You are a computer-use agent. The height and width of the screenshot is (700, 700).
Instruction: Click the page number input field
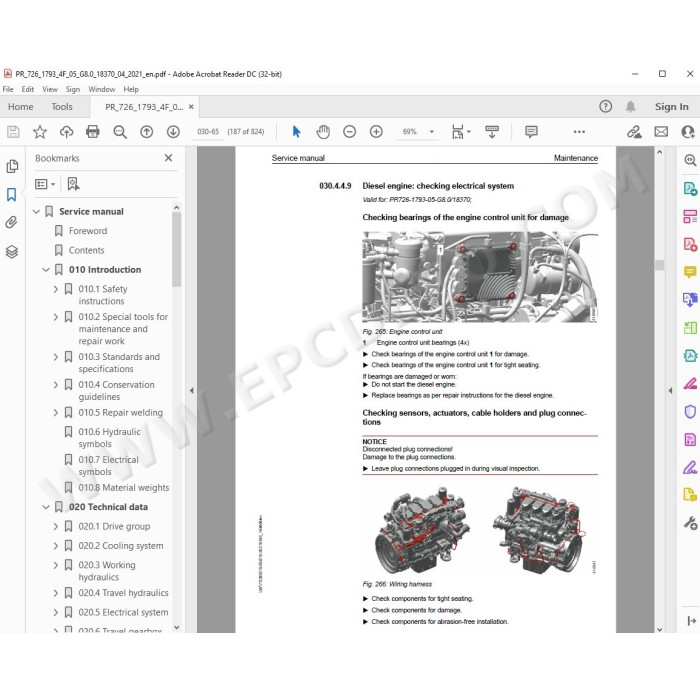[208, 132]
